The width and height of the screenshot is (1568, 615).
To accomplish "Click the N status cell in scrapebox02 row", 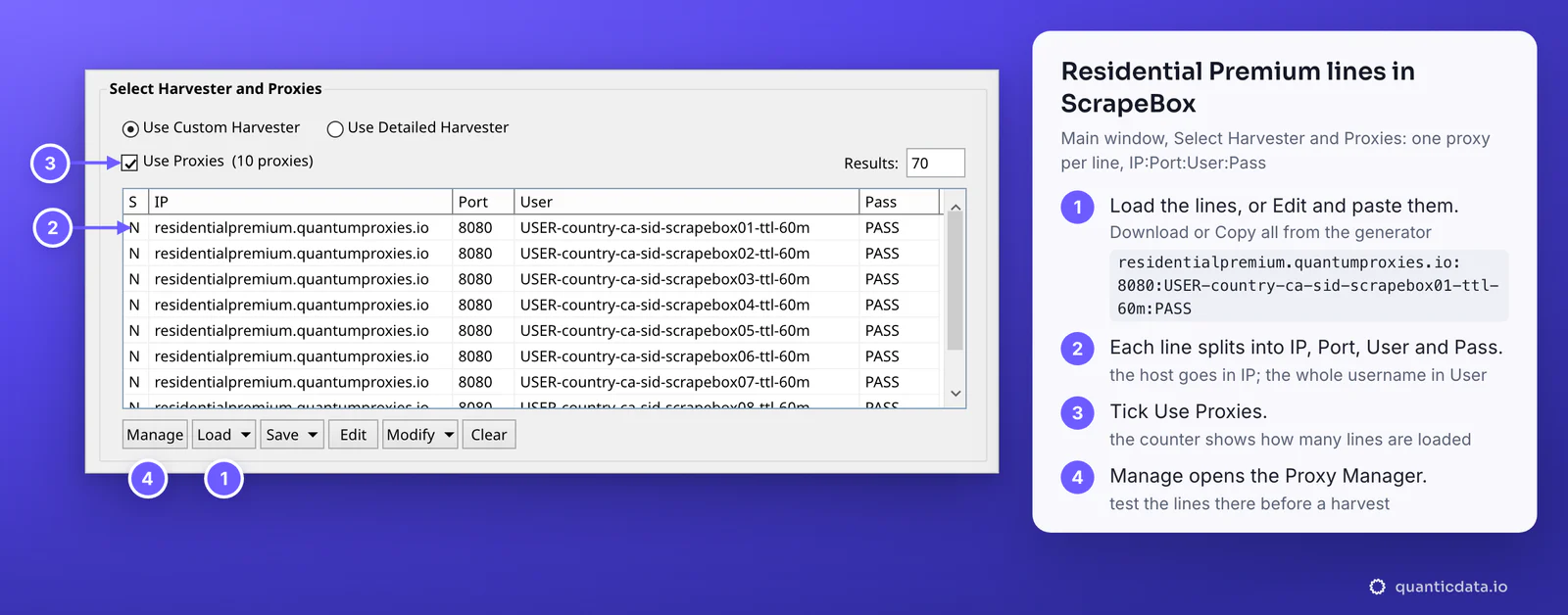I will 134,254.
